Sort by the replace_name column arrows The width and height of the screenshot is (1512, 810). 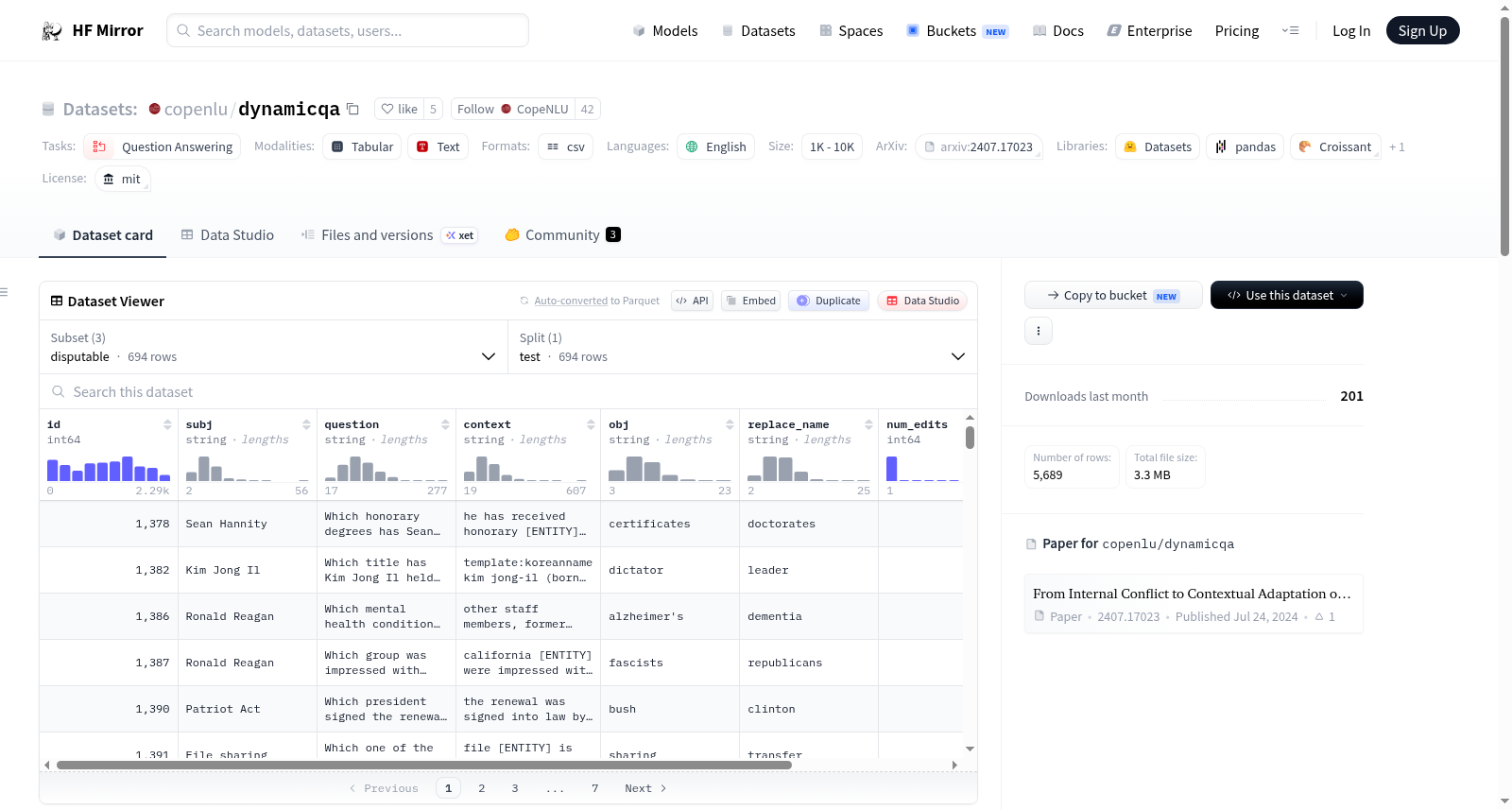pyautogui.click(x=868, y=424)
